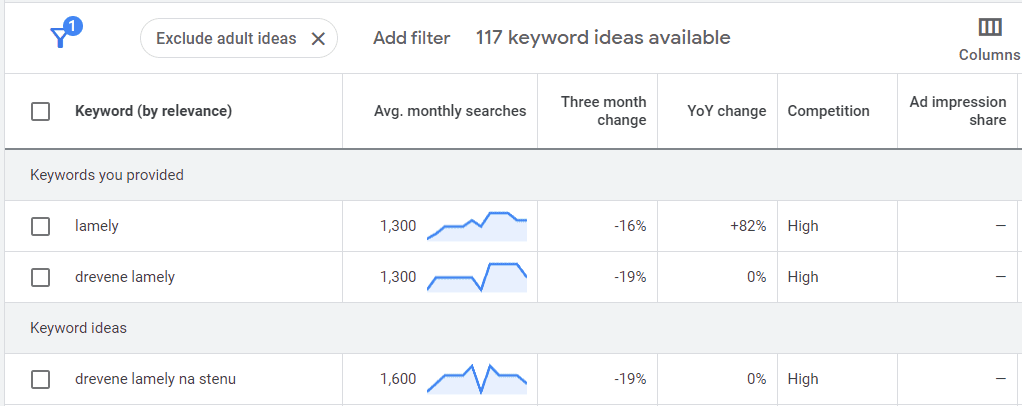Tick the drevene lamely na stenu checkbox
Viewport: 1022px width, 406px height.
[x=40, y=379]
